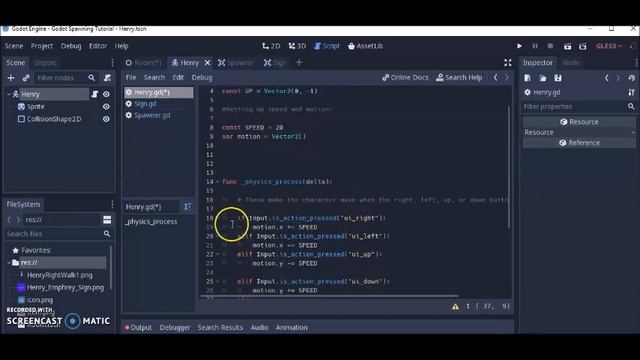Hide the CollisionShape2D node
The image size is (640, 360).
click(x=106, y=119)
